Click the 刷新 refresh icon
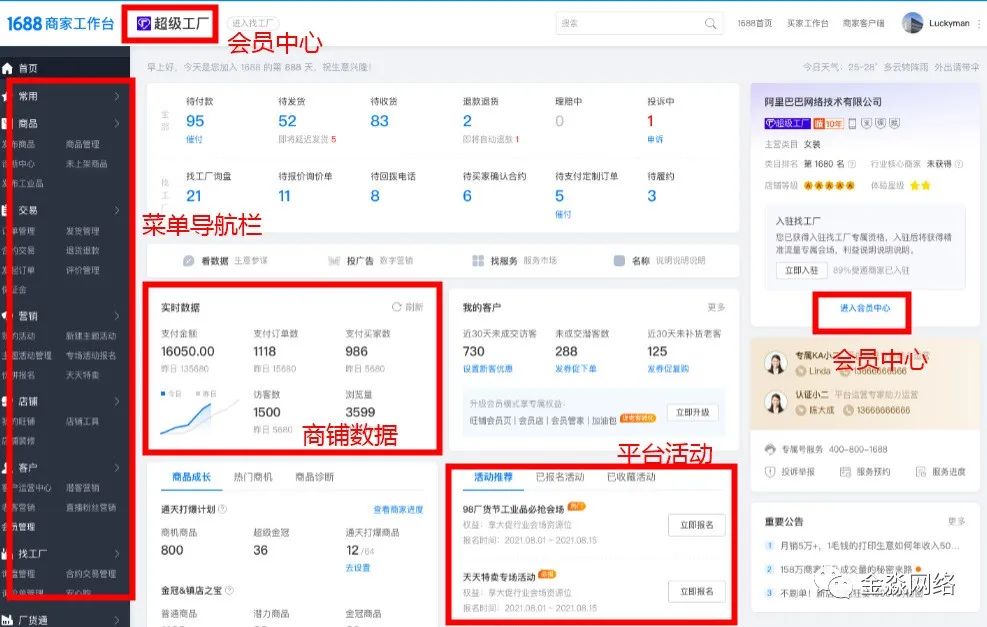The image size is (987, 627). [x=397, y=307]
